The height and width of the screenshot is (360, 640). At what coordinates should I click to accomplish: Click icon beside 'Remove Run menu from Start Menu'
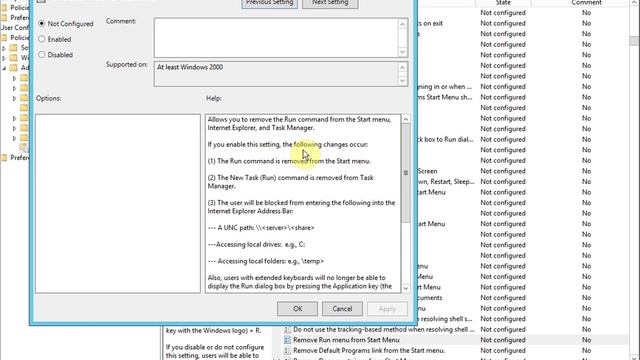tap(287, 340)
